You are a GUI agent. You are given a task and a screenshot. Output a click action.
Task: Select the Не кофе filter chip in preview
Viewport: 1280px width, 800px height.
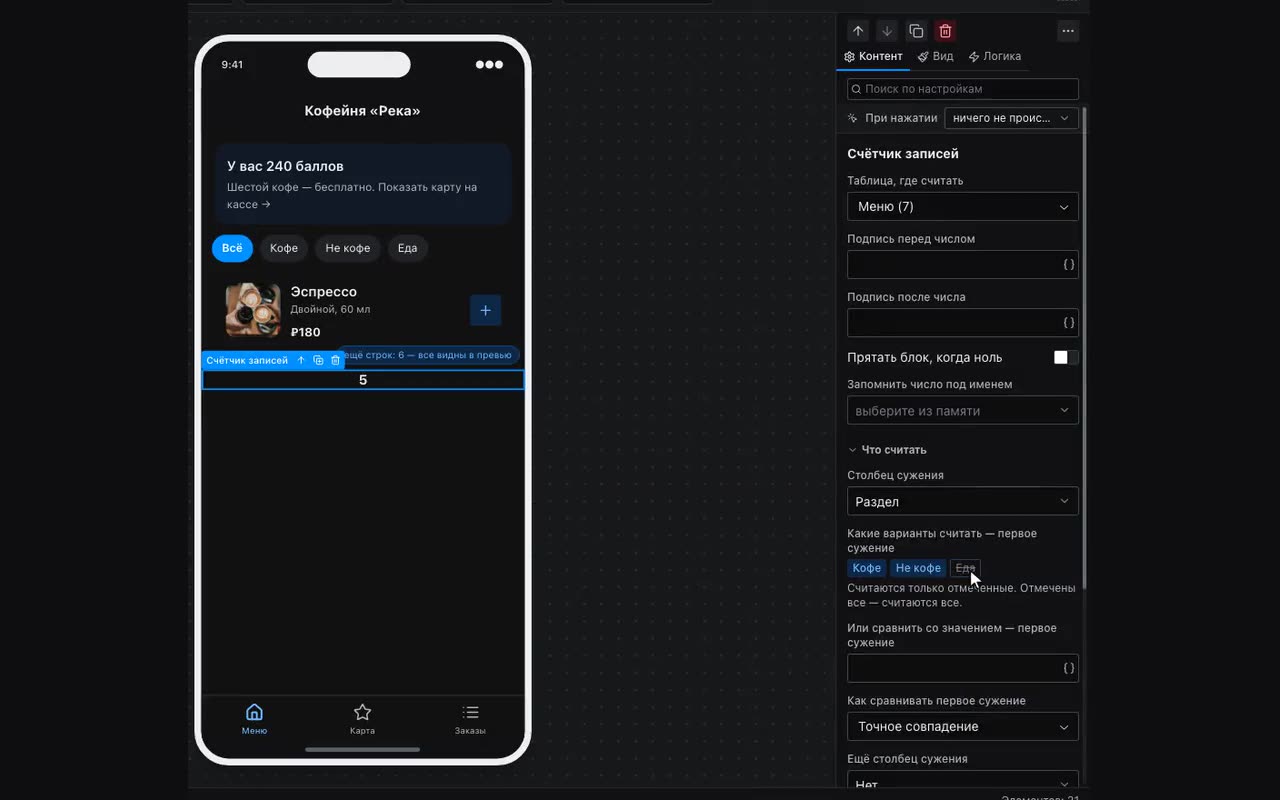348,248
